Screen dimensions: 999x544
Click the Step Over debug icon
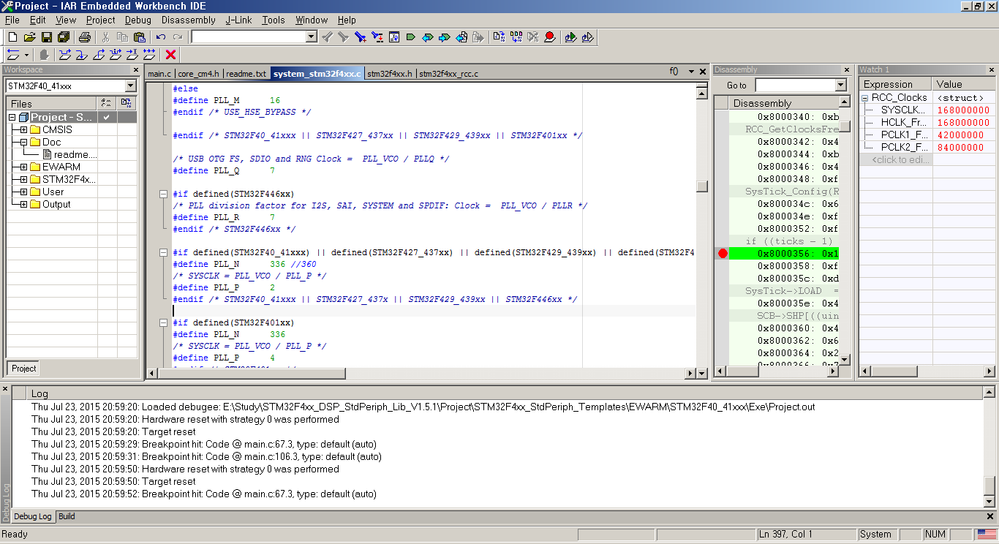[65, 55]
